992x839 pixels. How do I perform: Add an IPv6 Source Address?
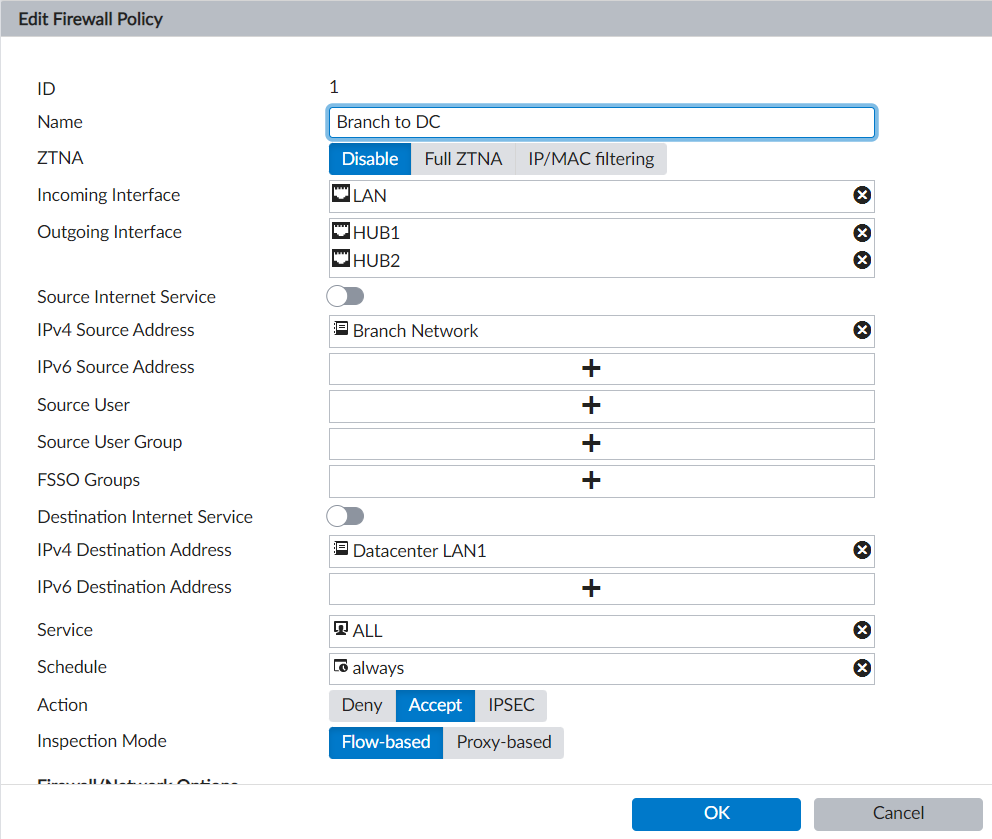(x=591, y=369)
